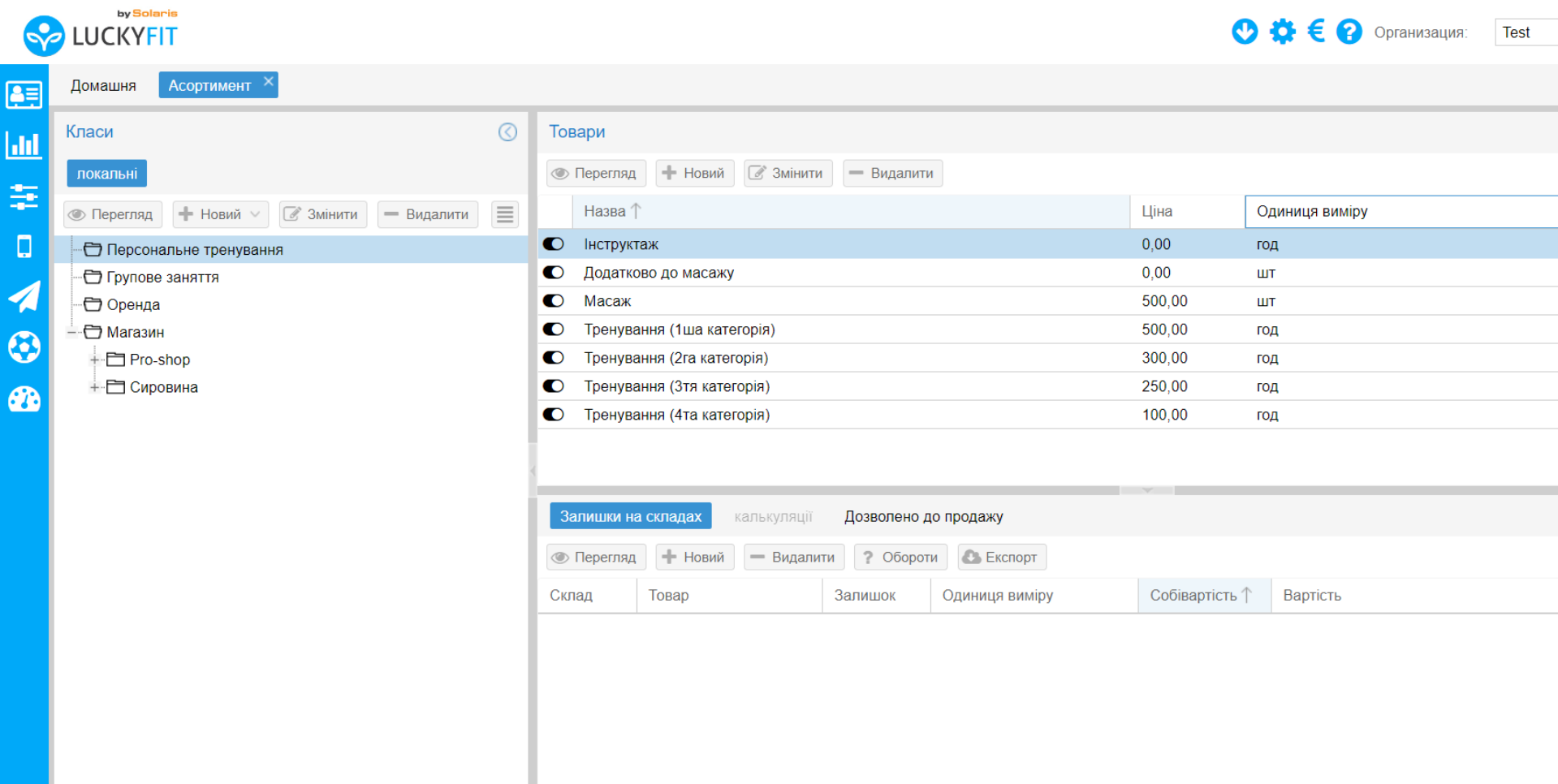This screenshot has width=1558, height=784.
Task: Open the Дозволено до продажу tab
Action: [x=924, y=516]
